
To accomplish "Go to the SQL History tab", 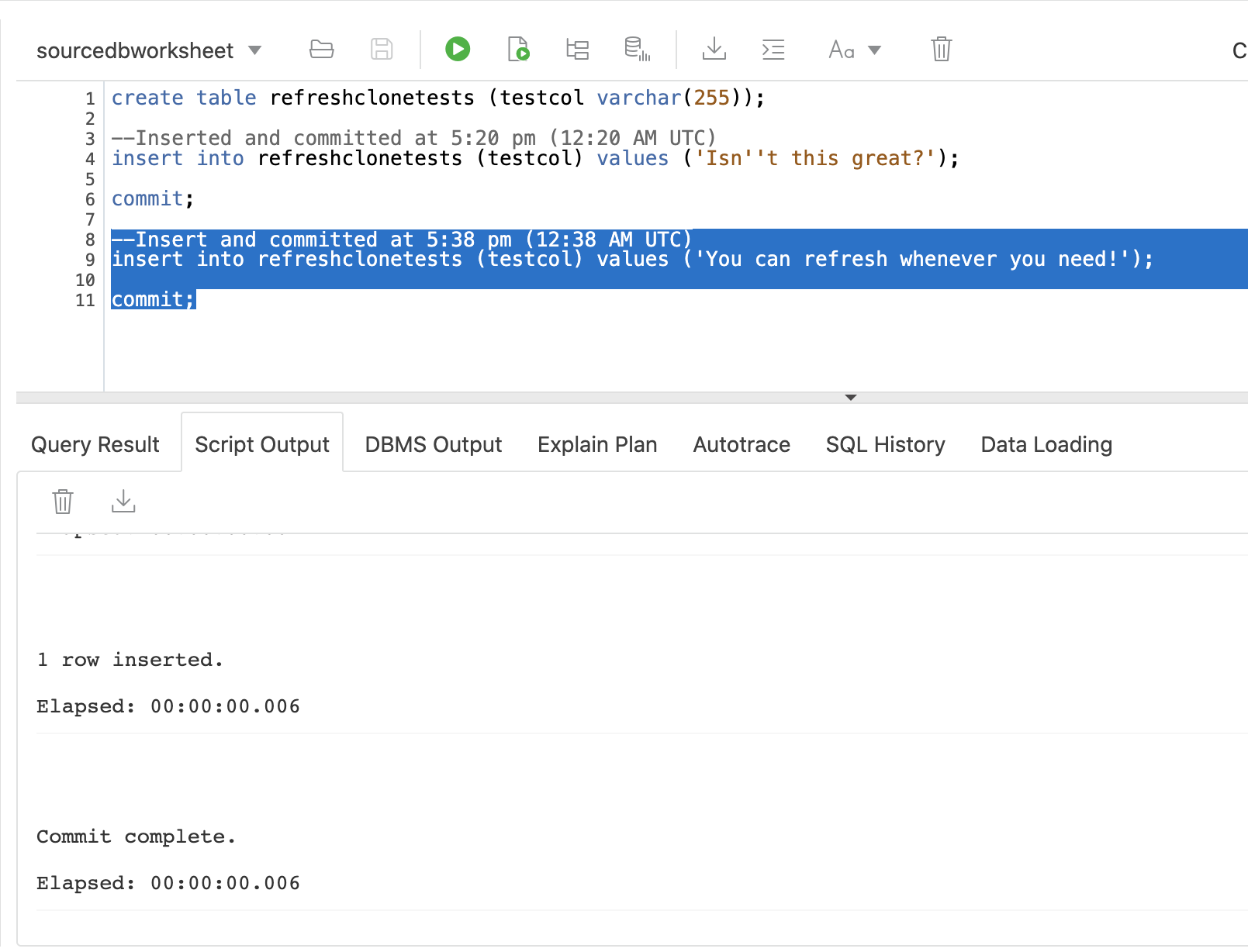I will coord(885,444).
